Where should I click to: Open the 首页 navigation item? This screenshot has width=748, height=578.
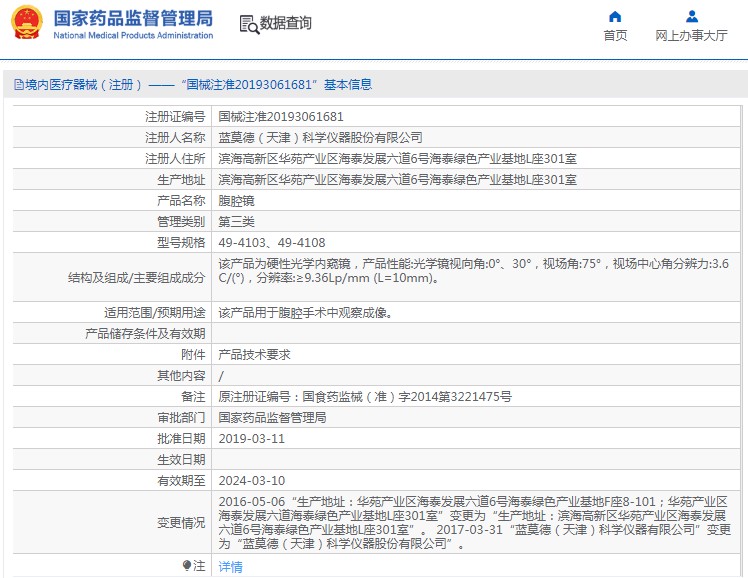pyautogui.click(x=615, y=35)
